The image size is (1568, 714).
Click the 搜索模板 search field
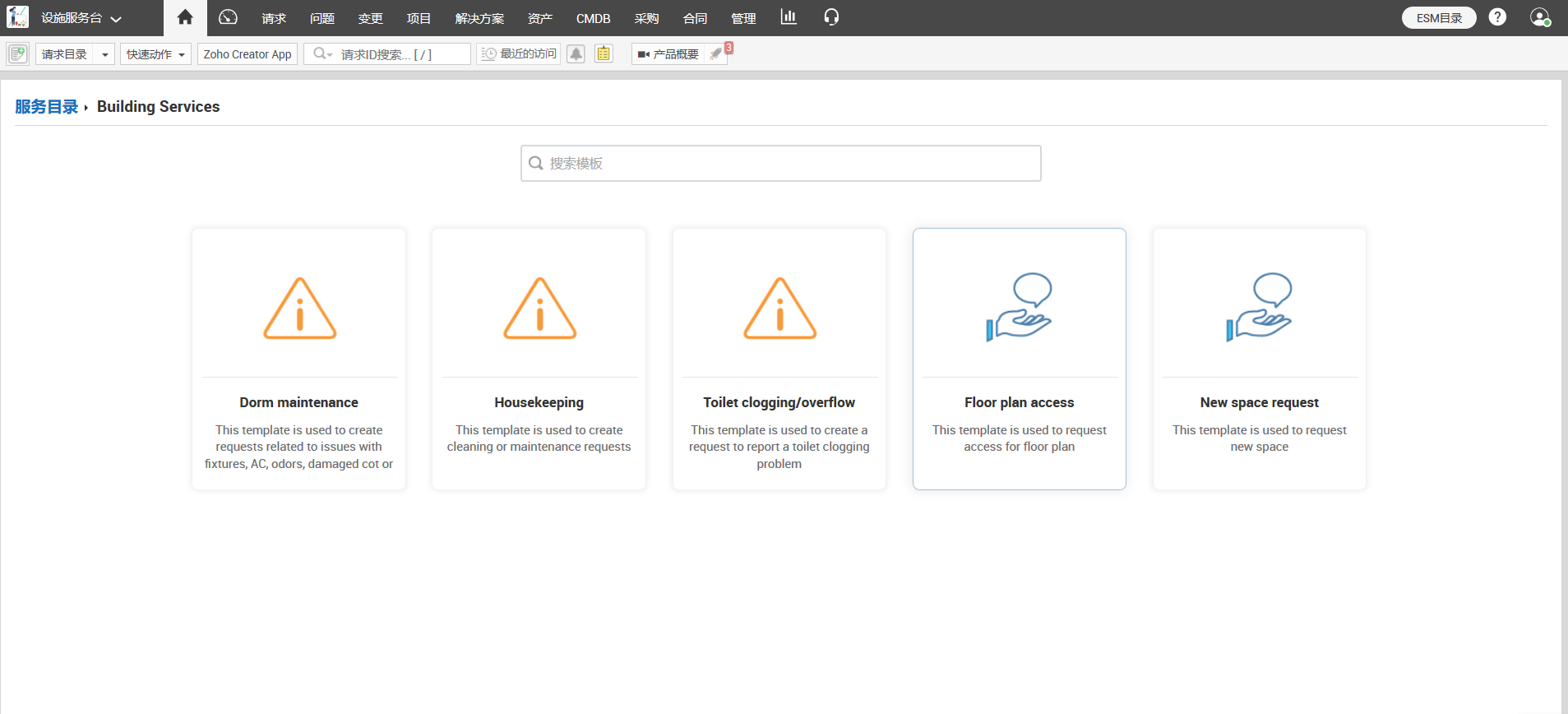pyautogui.click(x=781, y=164)
